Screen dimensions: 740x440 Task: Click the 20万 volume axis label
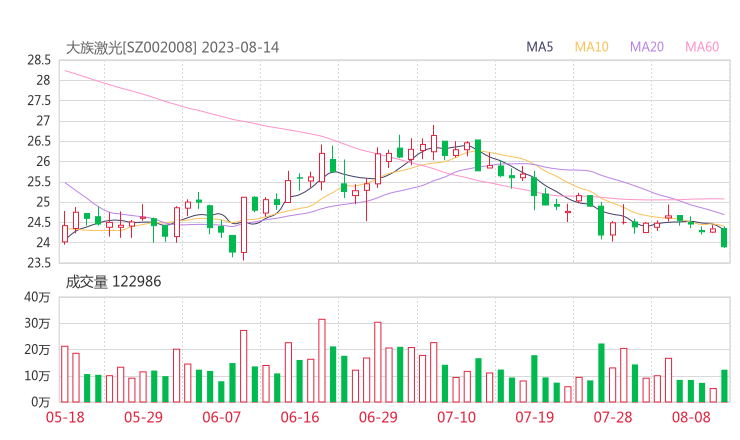pyautogui.click(x=37, y=350)
